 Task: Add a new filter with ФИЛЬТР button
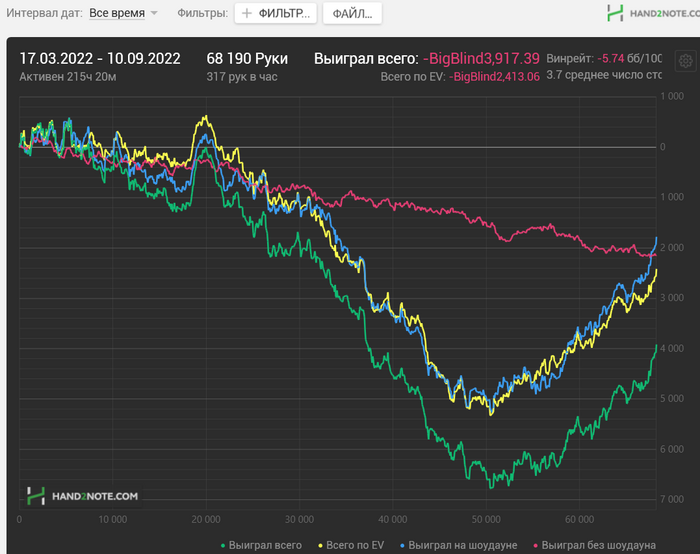pos(275,13)
